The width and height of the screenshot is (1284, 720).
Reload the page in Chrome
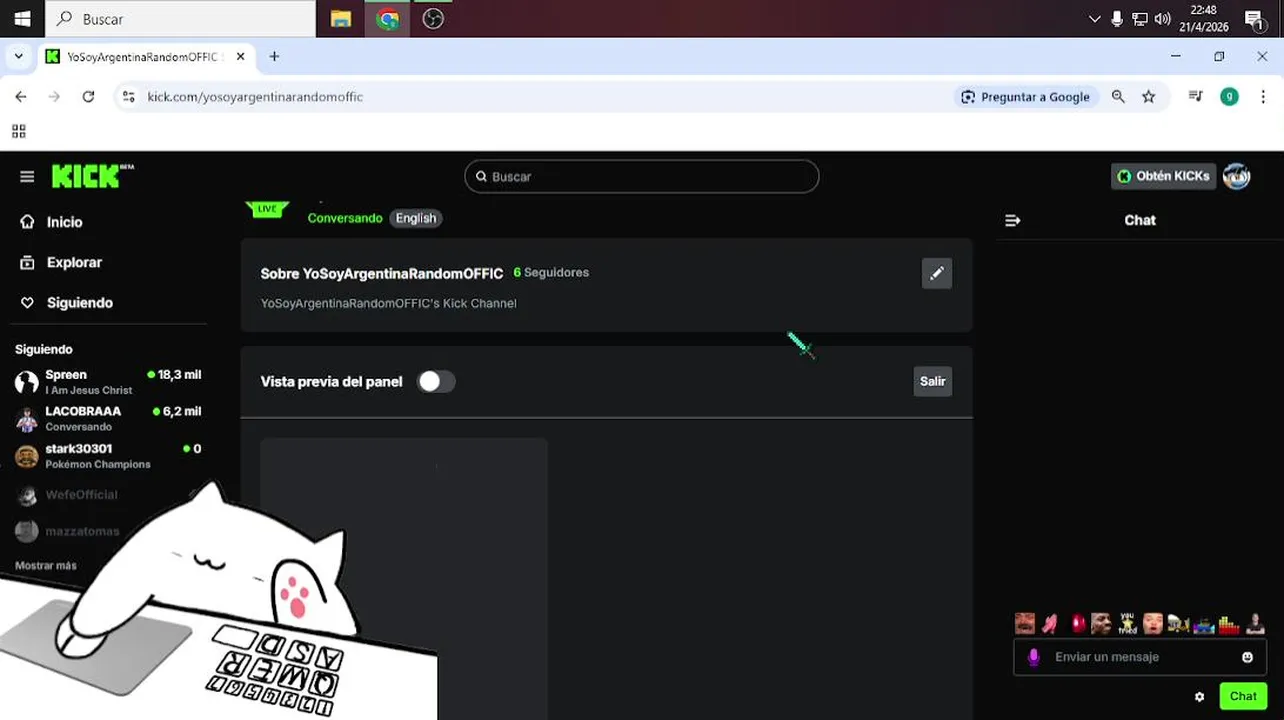pos(88,97)
